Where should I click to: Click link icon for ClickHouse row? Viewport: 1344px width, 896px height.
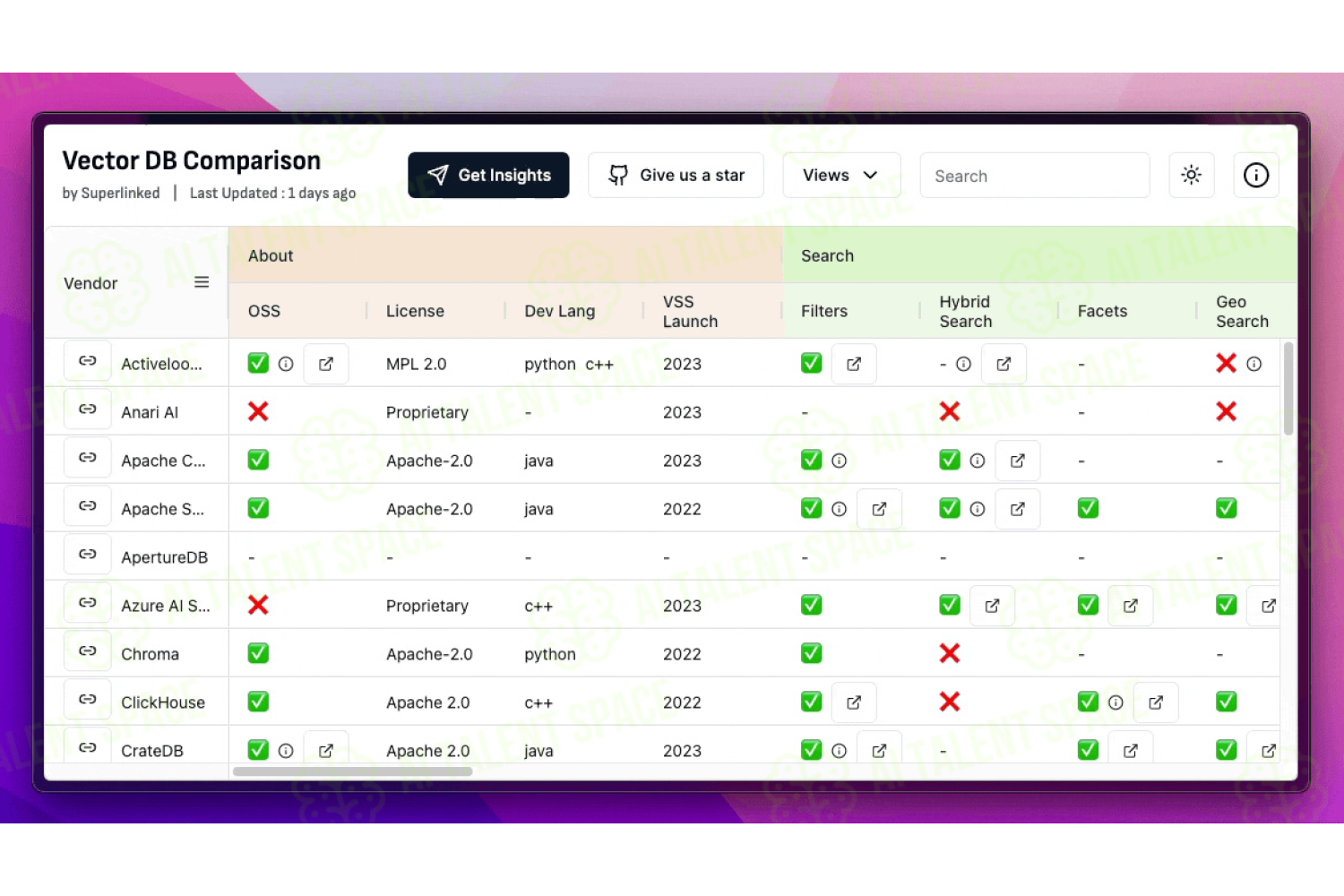tap(88, 700)
